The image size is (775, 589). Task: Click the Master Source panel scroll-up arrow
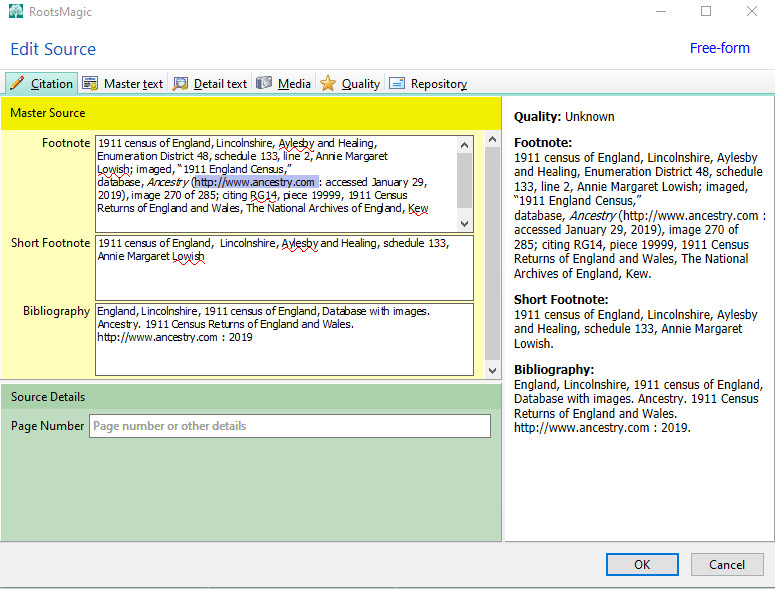(492, 139)
